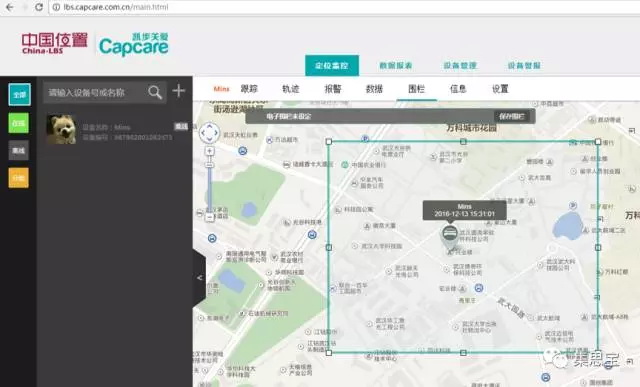Click the magnifier search icon
640x387 pixels.
155,92
